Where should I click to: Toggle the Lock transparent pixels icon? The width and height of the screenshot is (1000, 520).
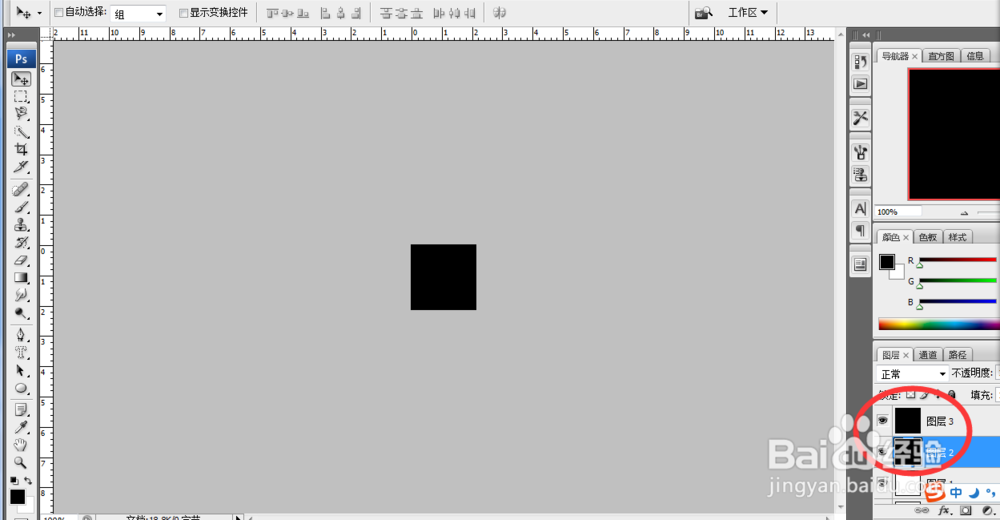pyautogui.click(x=911, y=395)
